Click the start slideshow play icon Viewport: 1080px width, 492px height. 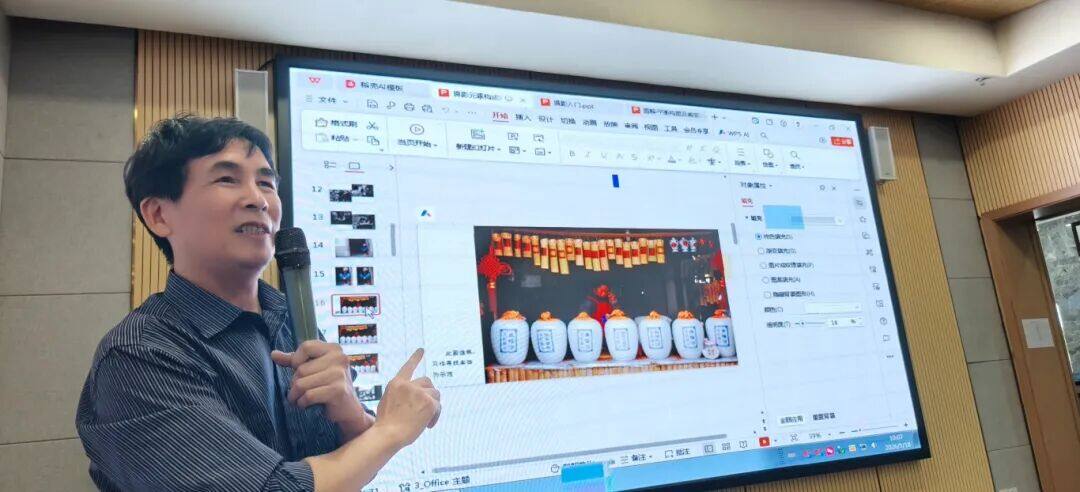click(x=417, y=129)
